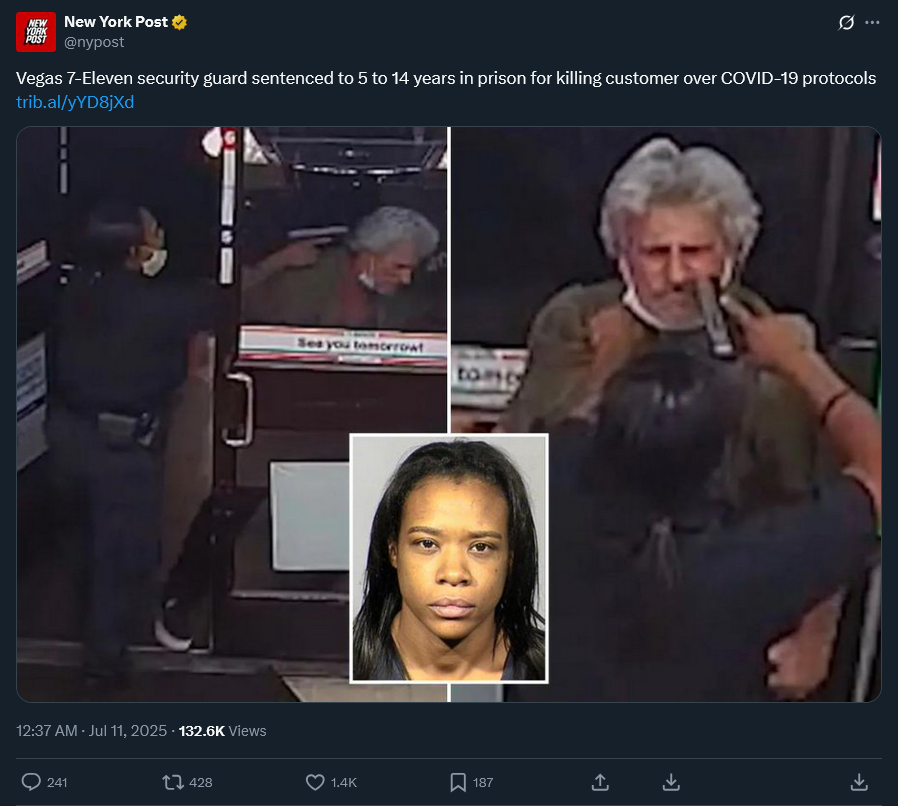Click the share upload arrow icon

pos(600,782)
